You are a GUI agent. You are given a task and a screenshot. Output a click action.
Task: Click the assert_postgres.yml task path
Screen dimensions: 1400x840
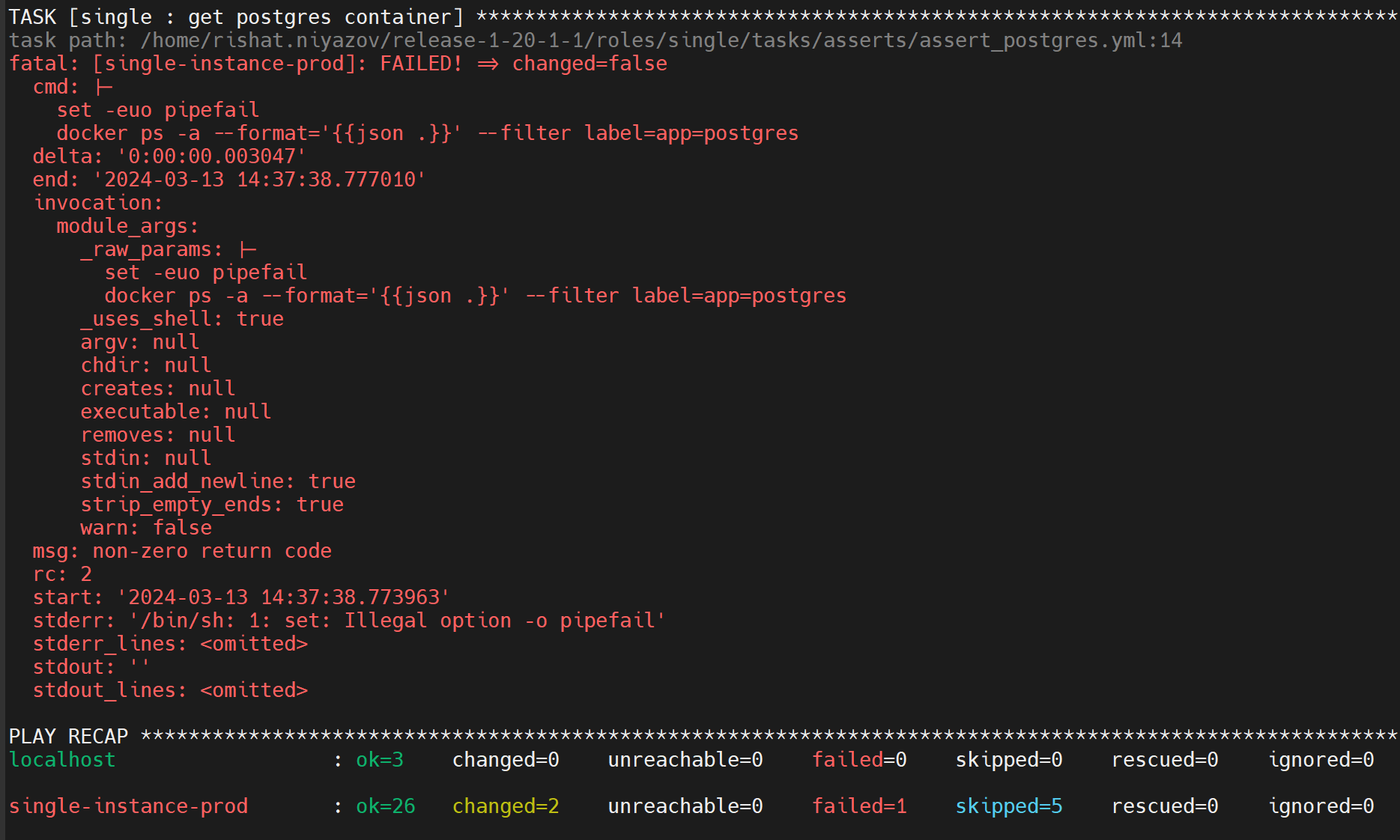pyautogui.click(x=661, y=40)
